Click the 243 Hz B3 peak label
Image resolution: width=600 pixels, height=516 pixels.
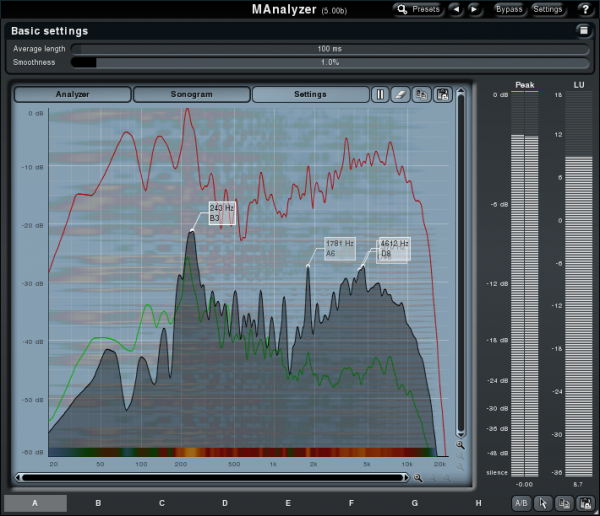pos(221,213)
